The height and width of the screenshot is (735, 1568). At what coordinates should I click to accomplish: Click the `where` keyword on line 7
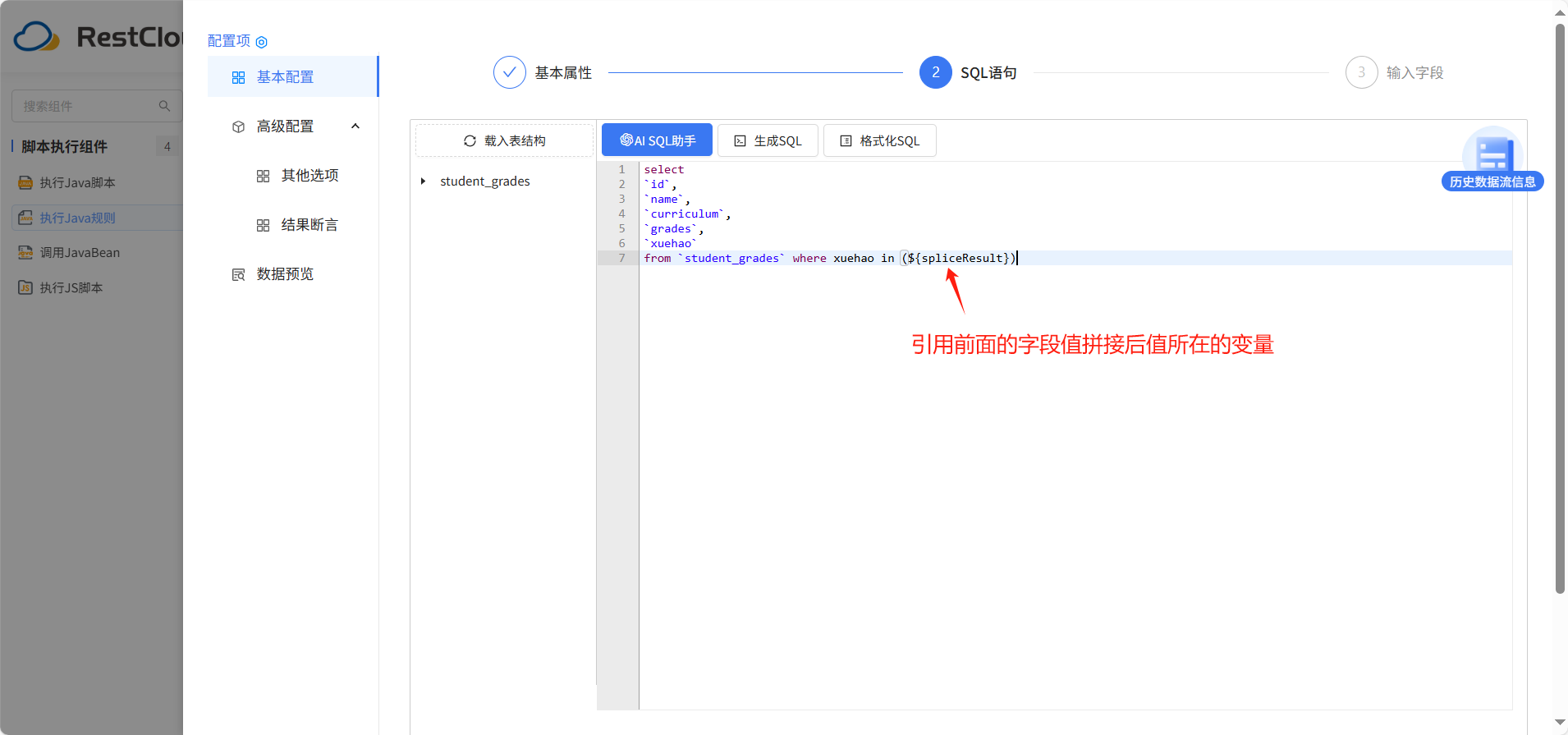809,258
